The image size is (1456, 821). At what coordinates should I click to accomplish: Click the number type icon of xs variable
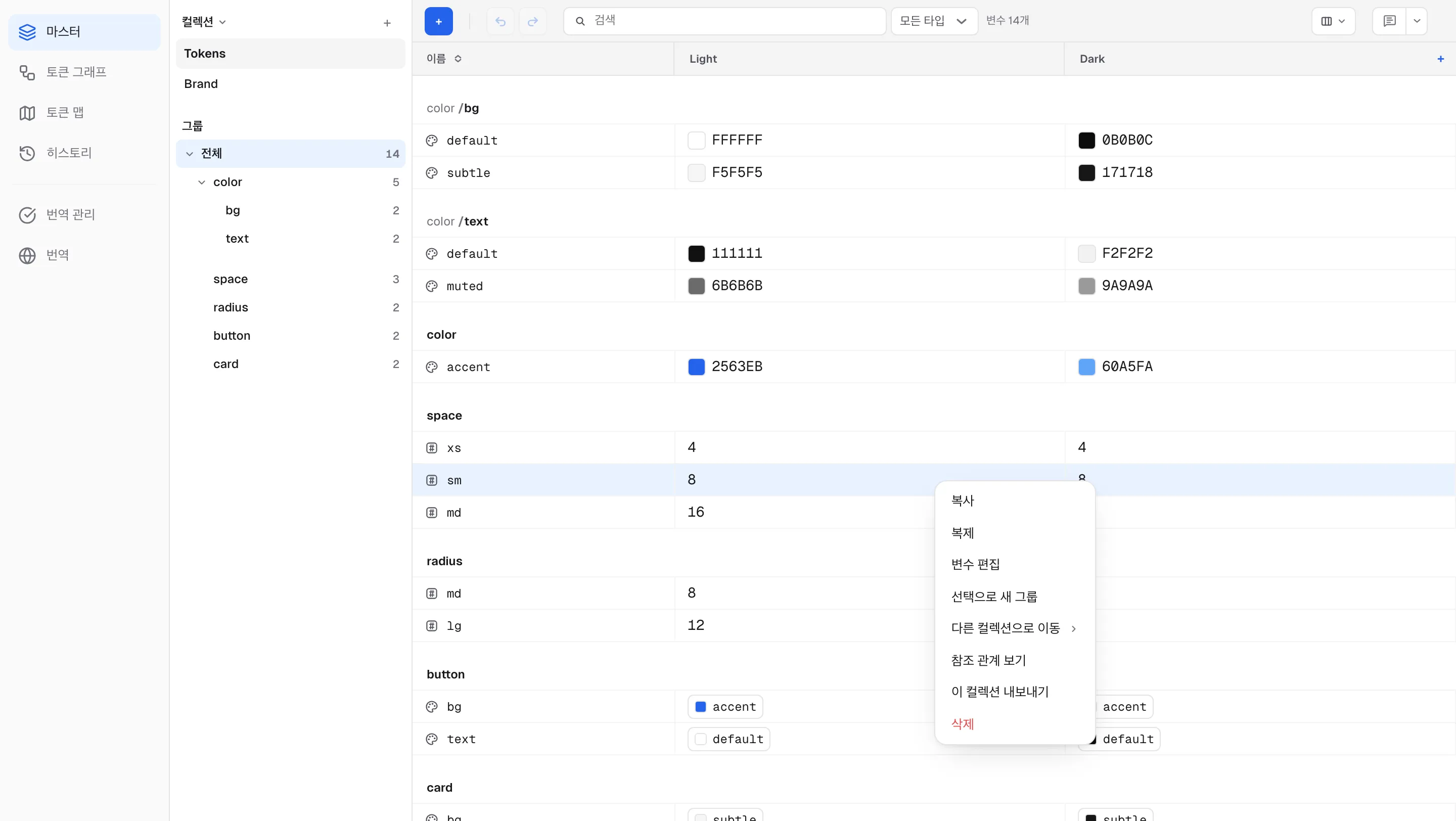(432, 448)
